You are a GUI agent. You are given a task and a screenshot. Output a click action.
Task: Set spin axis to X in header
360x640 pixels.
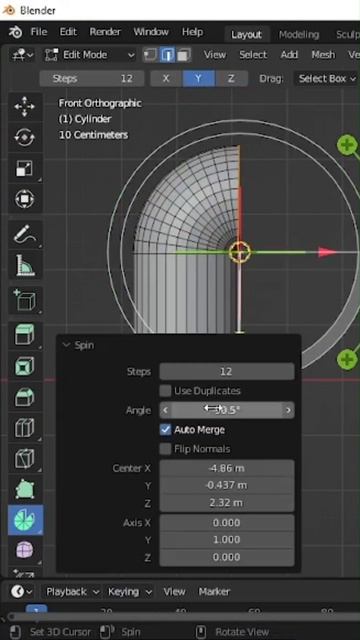(166, 78)
